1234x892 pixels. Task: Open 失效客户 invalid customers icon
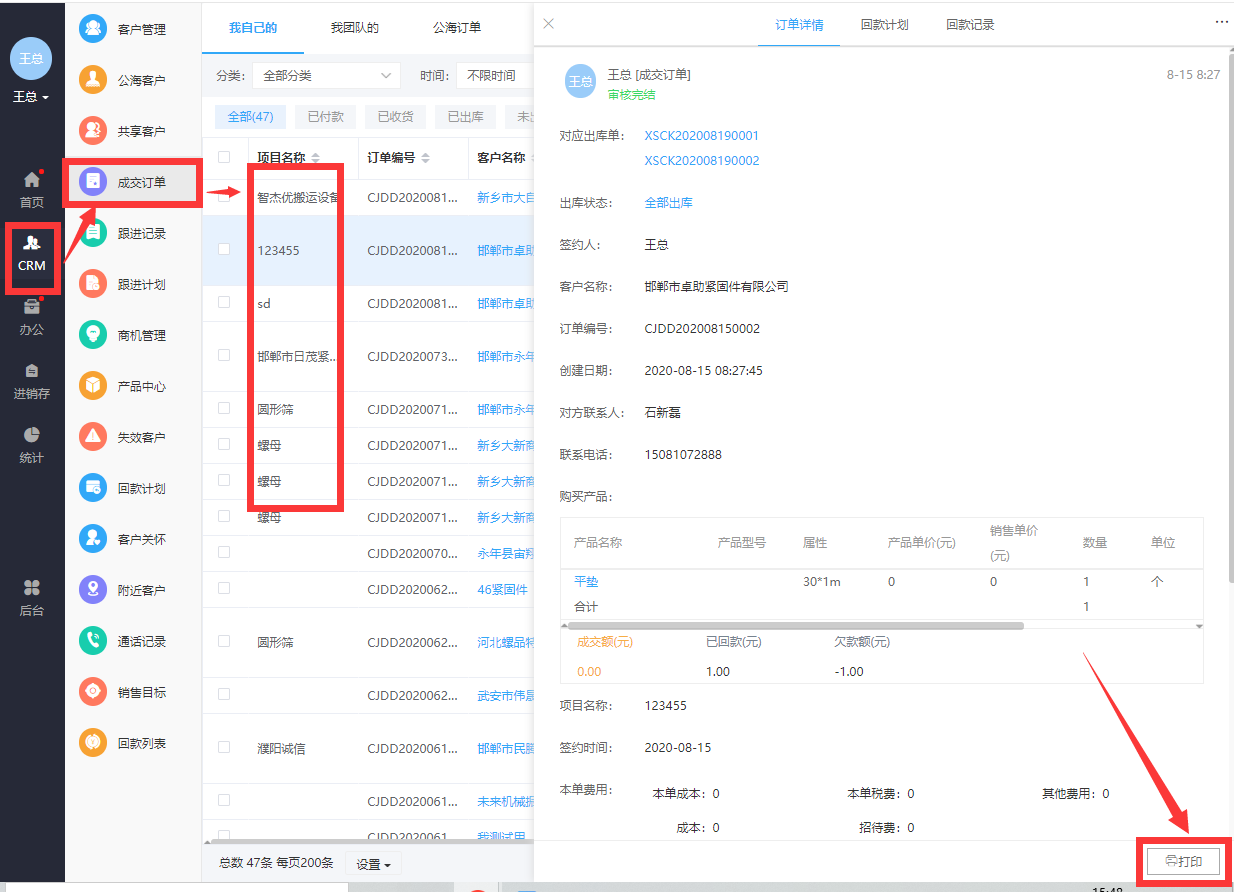pos(93,437)
